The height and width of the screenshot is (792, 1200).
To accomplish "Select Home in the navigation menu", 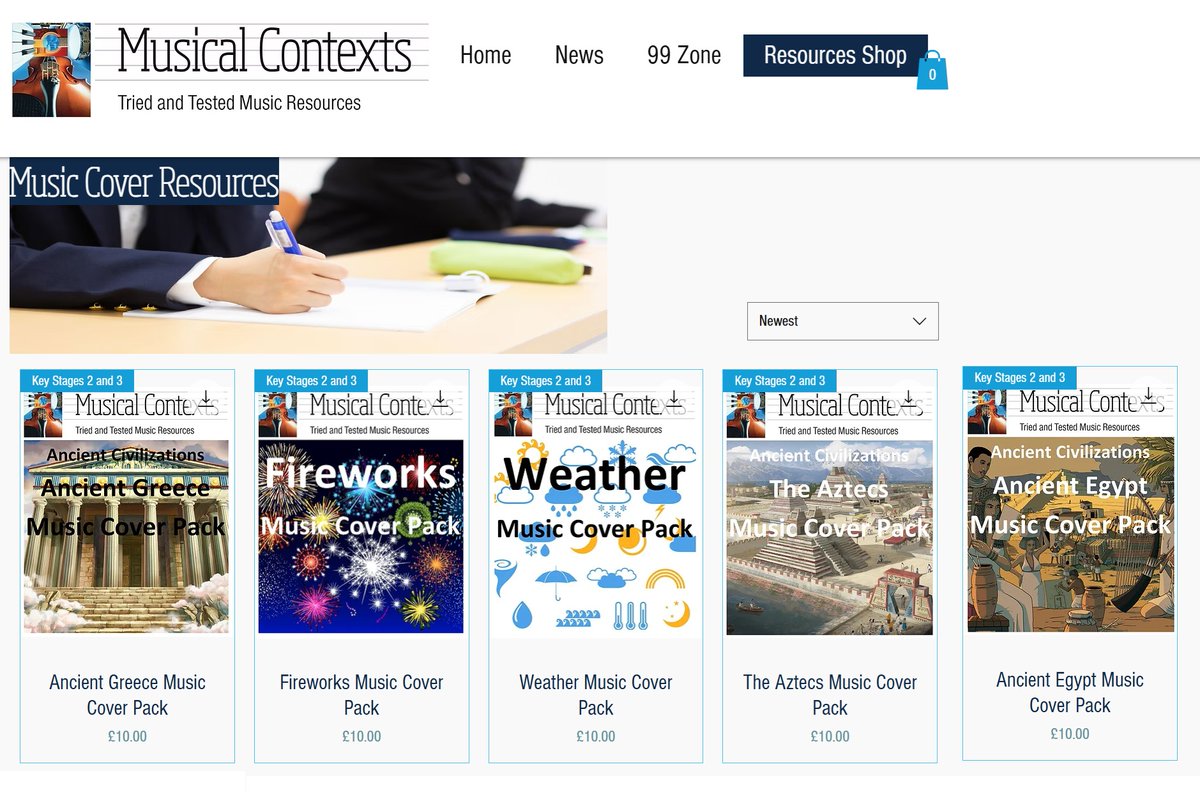I will pyautogui.click(x=485, y=55).
